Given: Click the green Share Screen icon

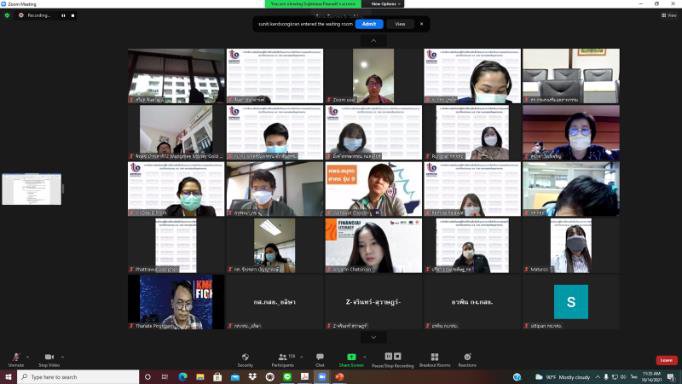Looking at the screenshot, I should coord(351,357).
